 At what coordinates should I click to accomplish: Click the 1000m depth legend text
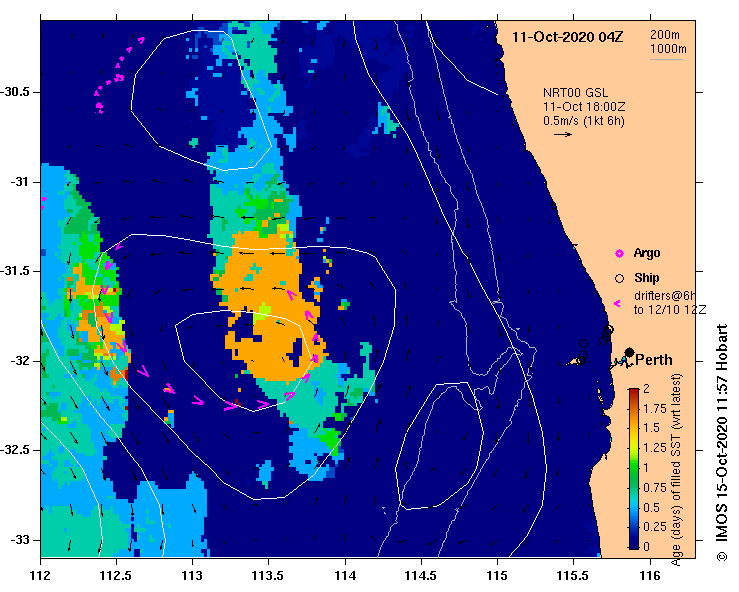(x=668, y=49)
